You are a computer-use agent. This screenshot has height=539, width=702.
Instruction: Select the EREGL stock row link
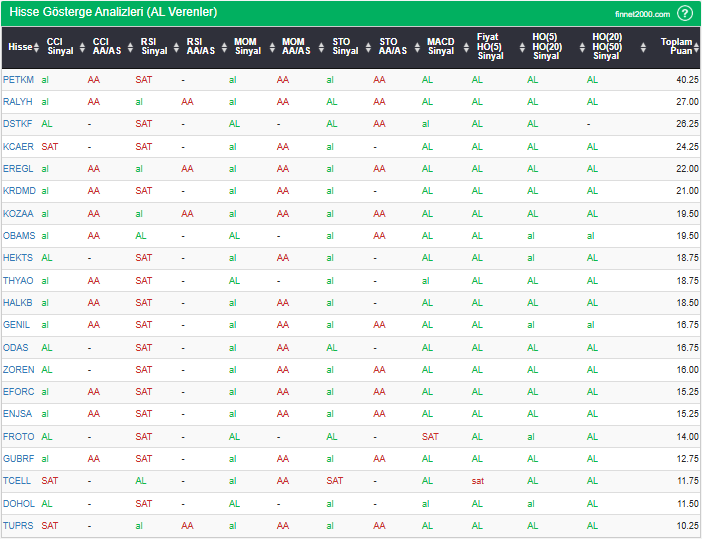point(18,169)
